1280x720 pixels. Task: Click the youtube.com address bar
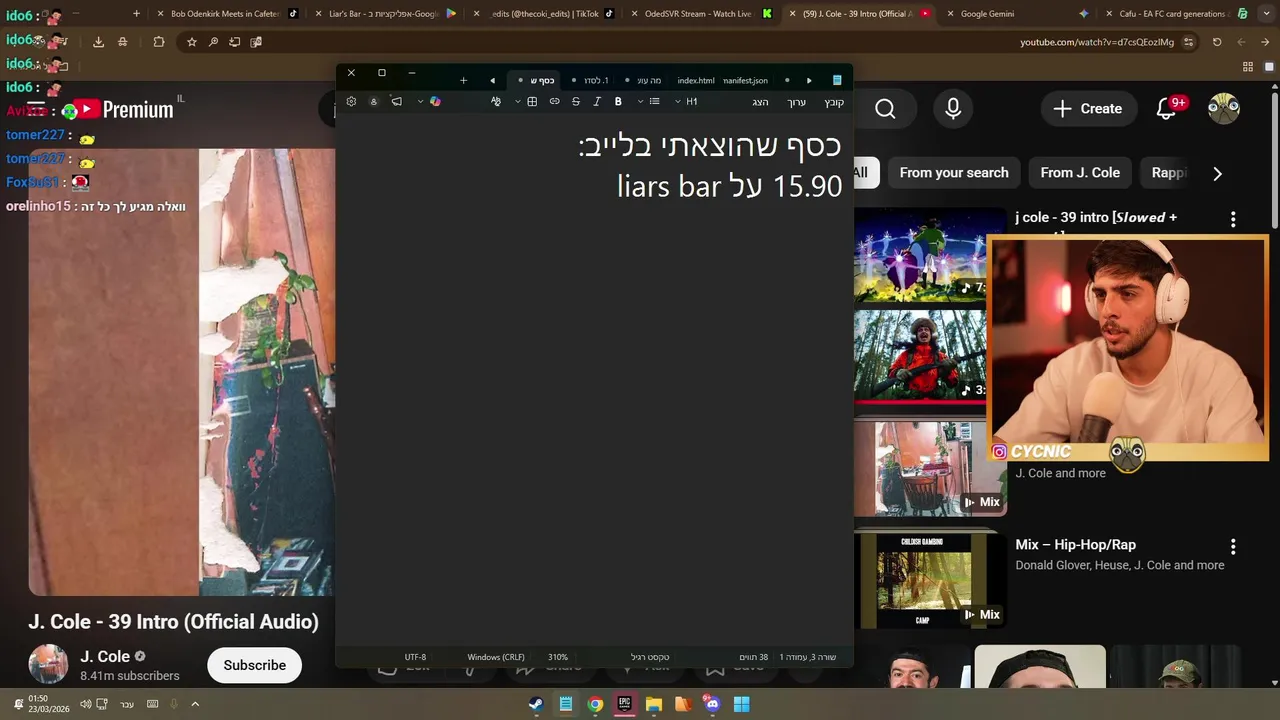(1097, 42)
